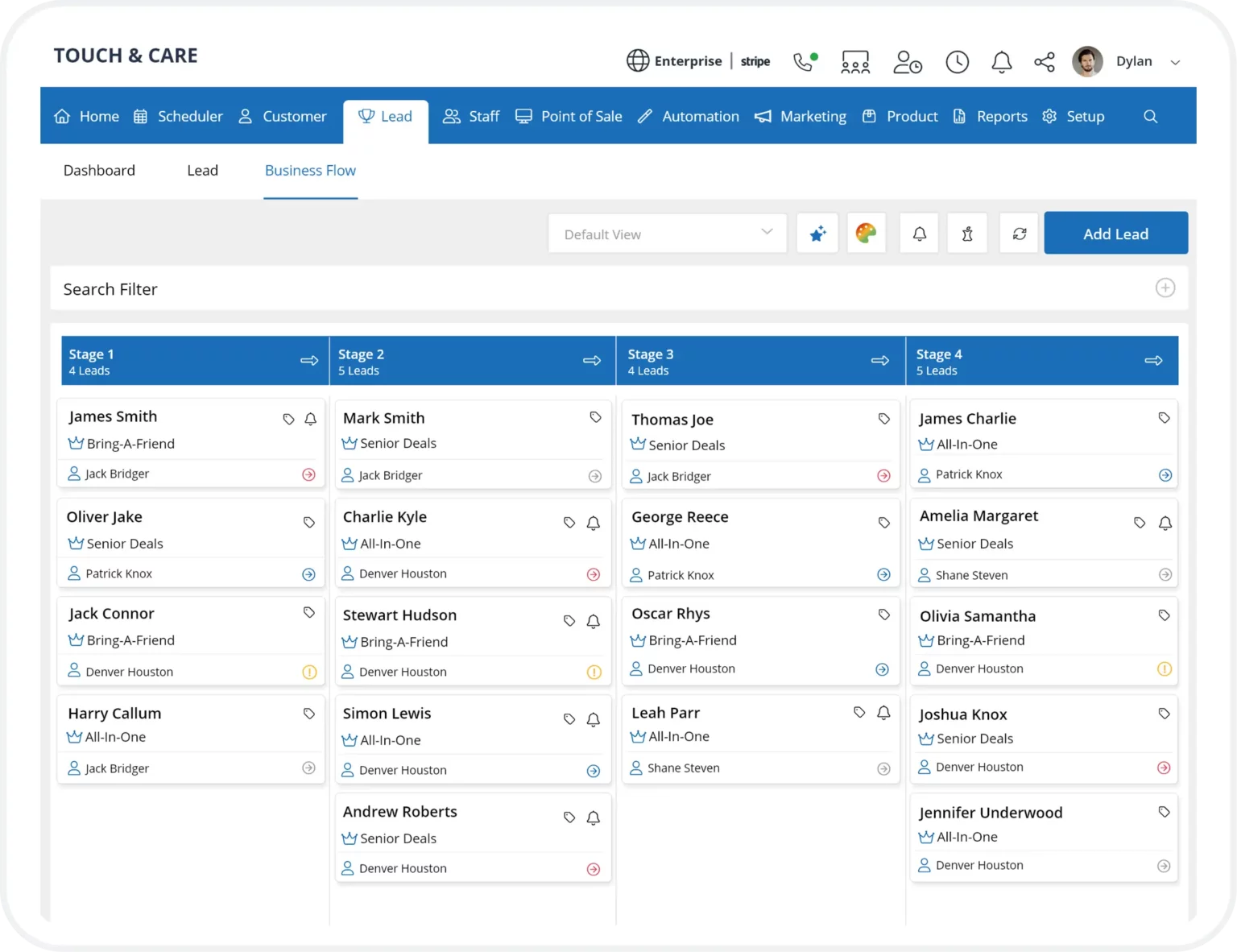Click tag icon on James Smith card
This screenshot has width=1237, height=952.
[x=288, y=419]
